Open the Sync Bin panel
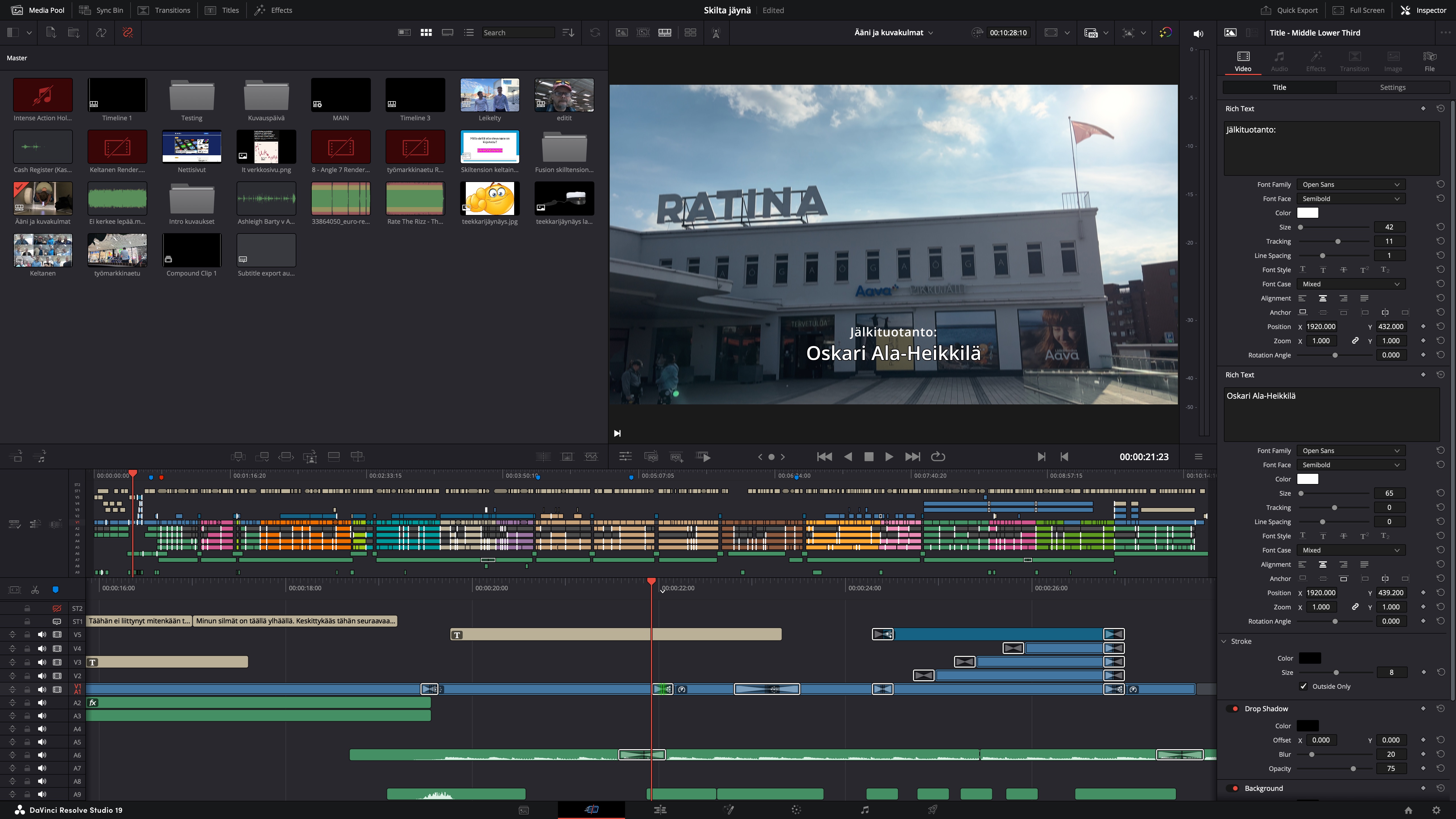This screenshot has width=1456, height=819. (x=101, y=10)
